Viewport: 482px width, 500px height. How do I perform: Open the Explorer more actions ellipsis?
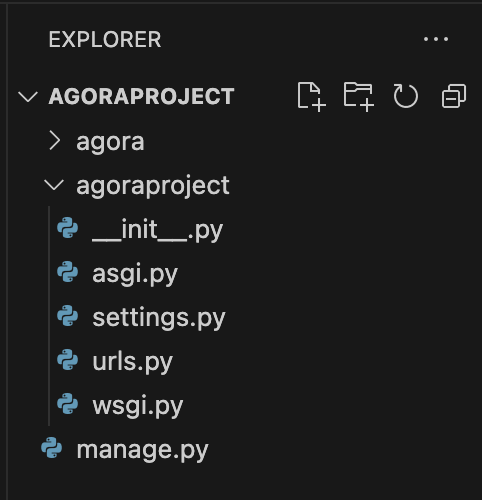click(x=436, y=39)
